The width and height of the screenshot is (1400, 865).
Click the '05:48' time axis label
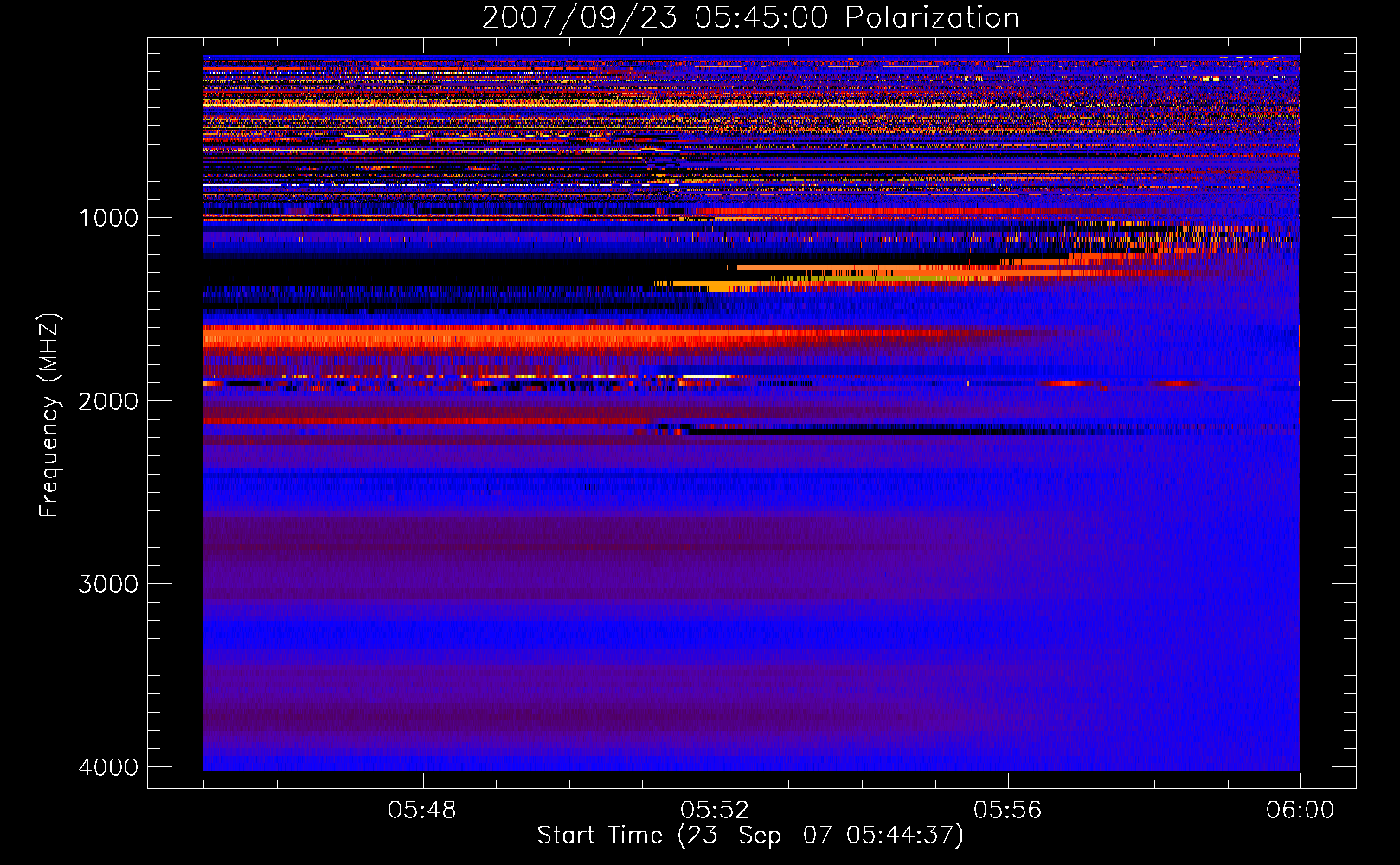pyautogui.click(x=422, y=811)
